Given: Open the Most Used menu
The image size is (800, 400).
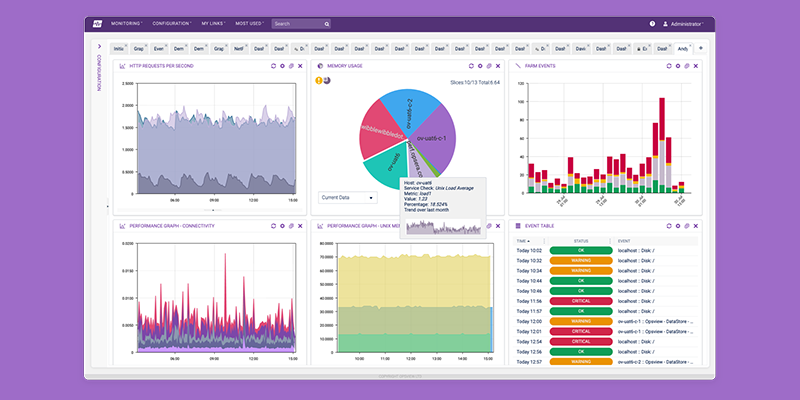Looking at the screenshot, I should [x=250, y=23].
